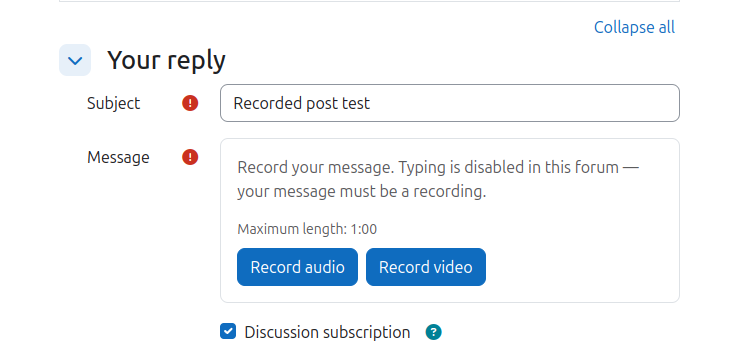
Task: Uncheck the Discussion subscription checkbox
Action: [x=228, y=331]
